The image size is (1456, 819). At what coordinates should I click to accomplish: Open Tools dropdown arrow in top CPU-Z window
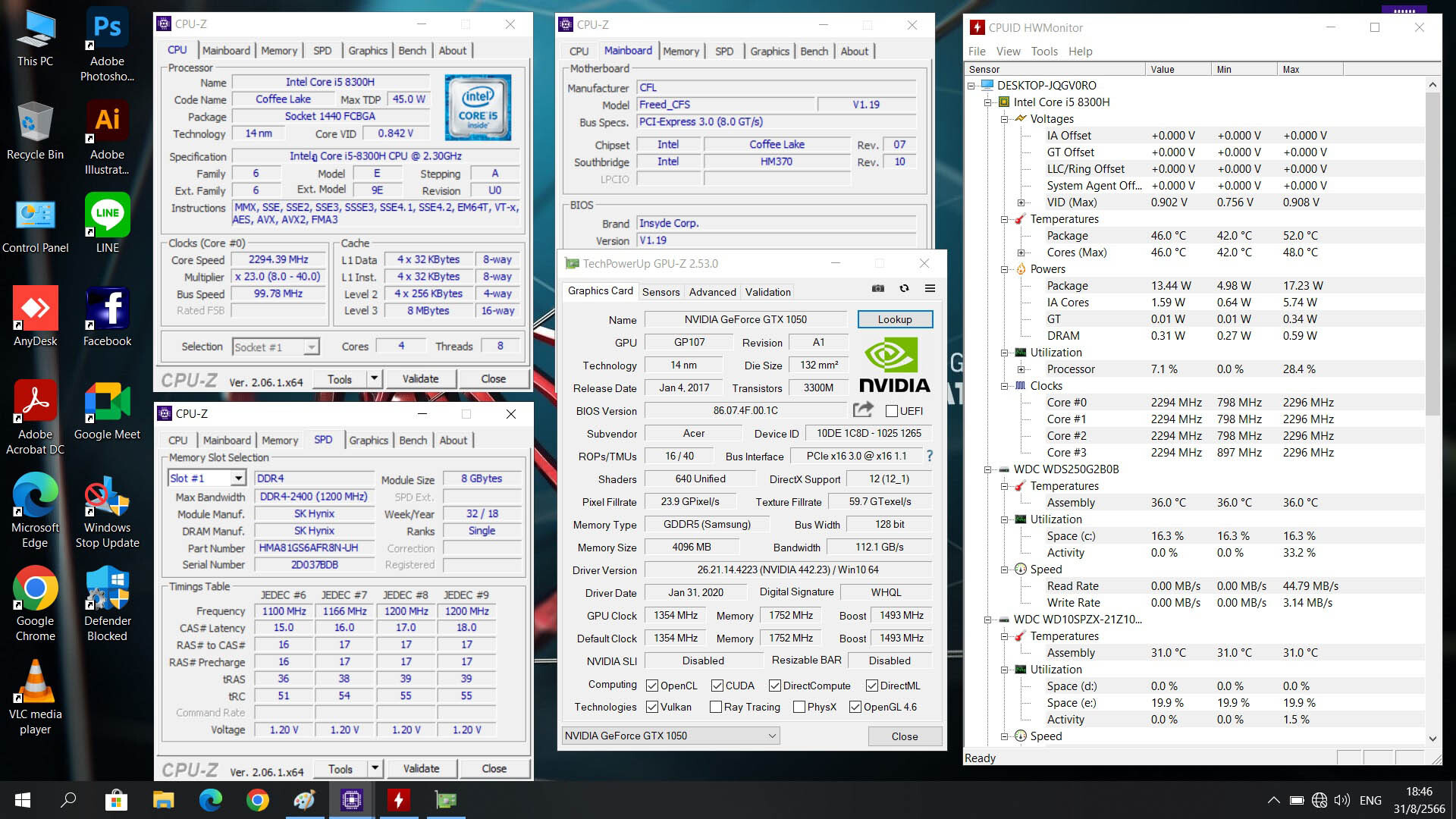pyautogui.click(x=374, y=378)
